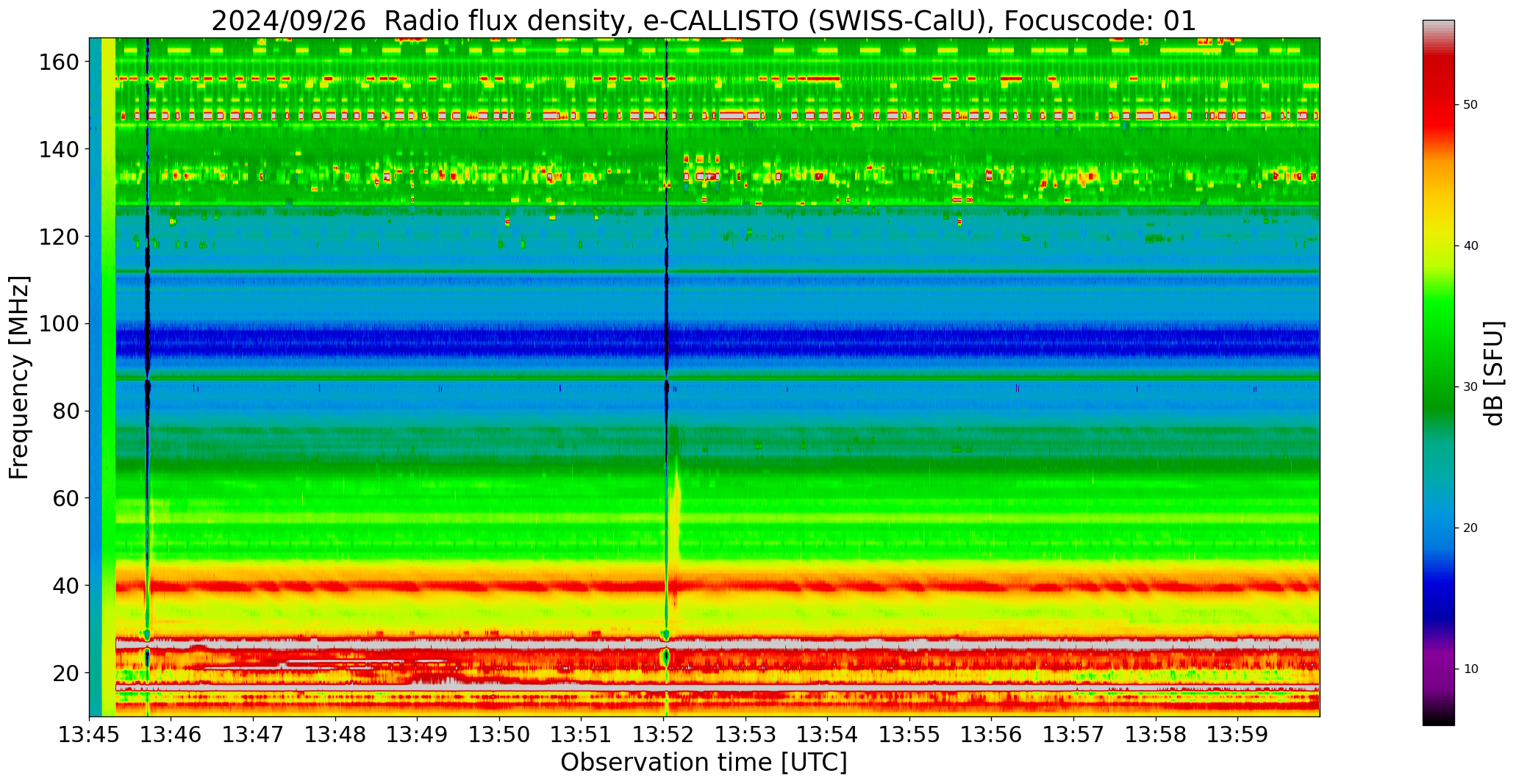The width and height of the screenshot is (1516, 784).
Task: Click the 13:54 time tick label
Action: 827,734
